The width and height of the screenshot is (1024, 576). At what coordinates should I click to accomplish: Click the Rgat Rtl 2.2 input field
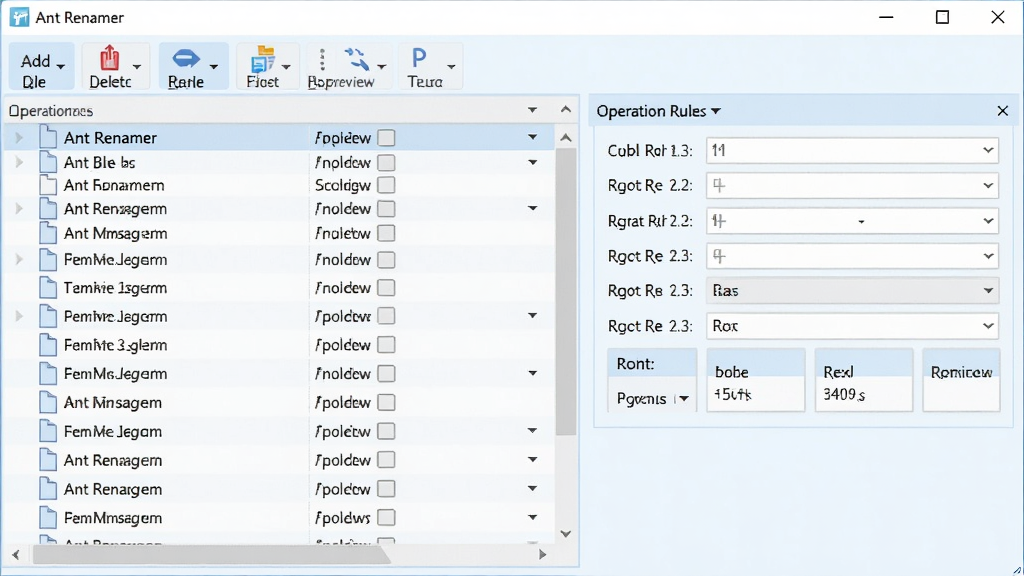click(852, 221)
